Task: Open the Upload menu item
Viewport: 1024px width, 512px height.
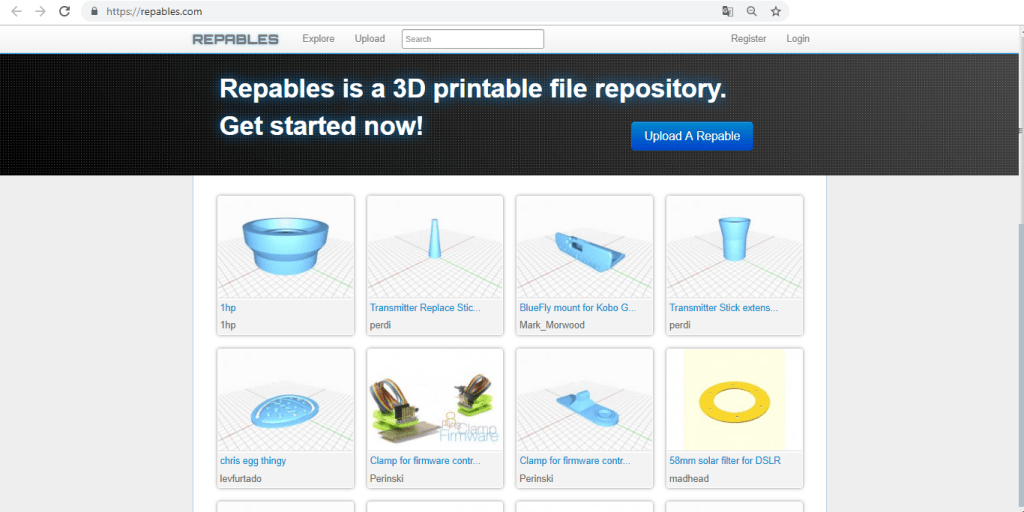Action: click(370, 39)
